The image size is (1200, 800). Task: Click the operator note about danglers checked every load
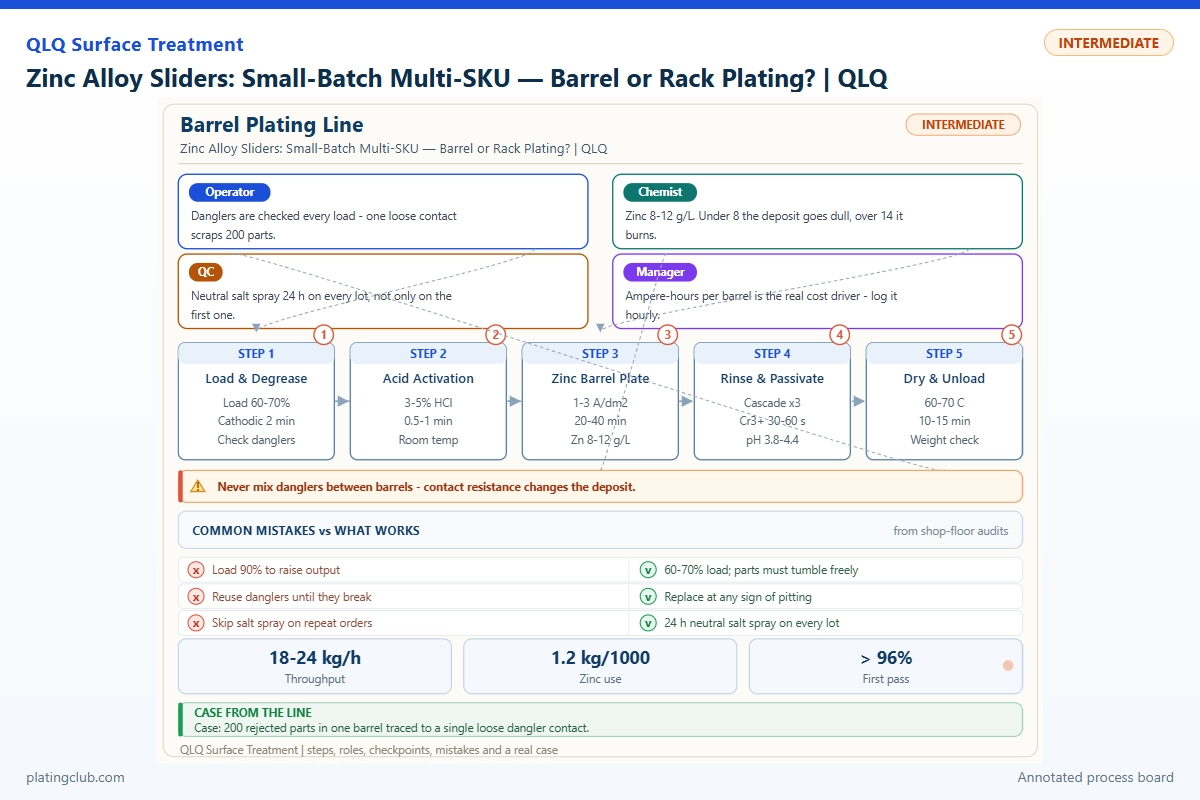coord(324,225)
